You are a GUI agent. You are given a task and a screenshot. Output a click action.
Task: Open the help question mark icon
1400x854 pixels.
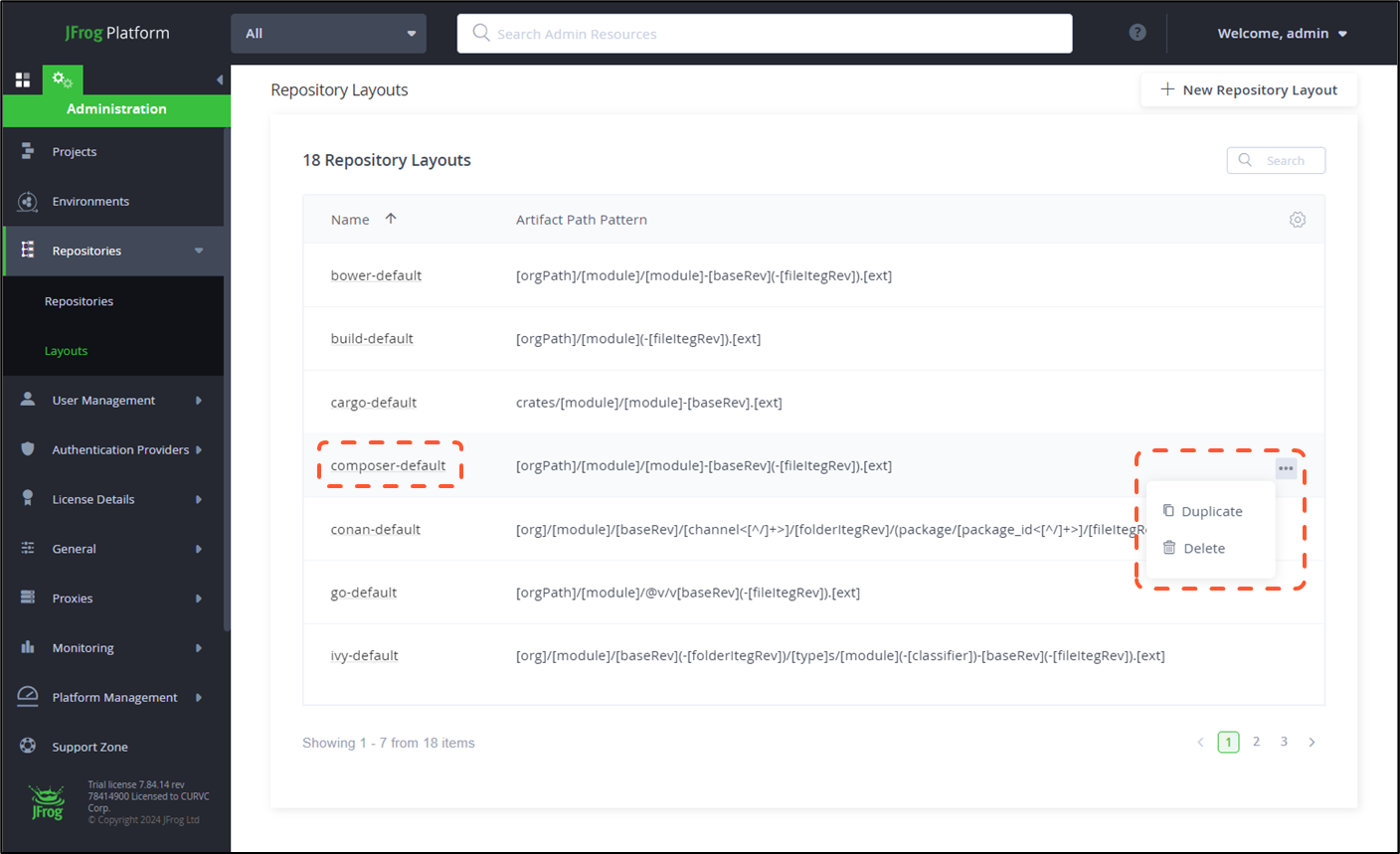coord(1137,33)
